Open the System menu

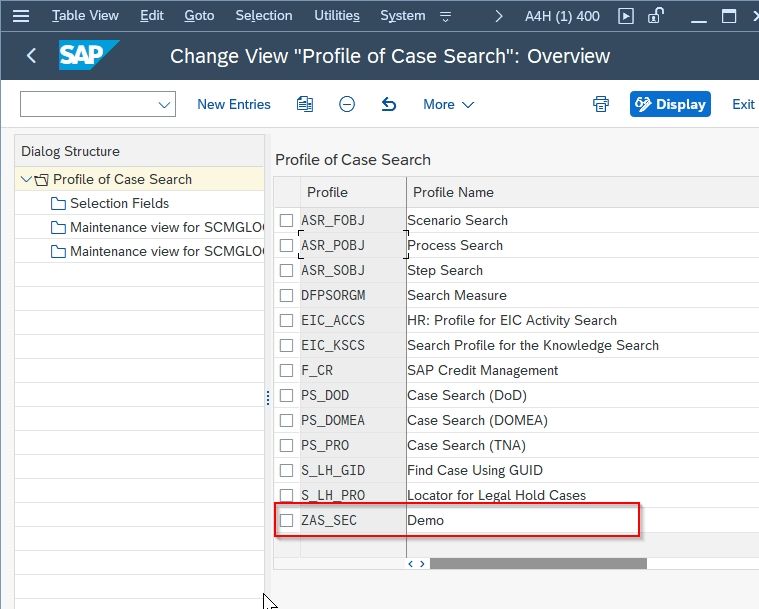coord(403,16)
